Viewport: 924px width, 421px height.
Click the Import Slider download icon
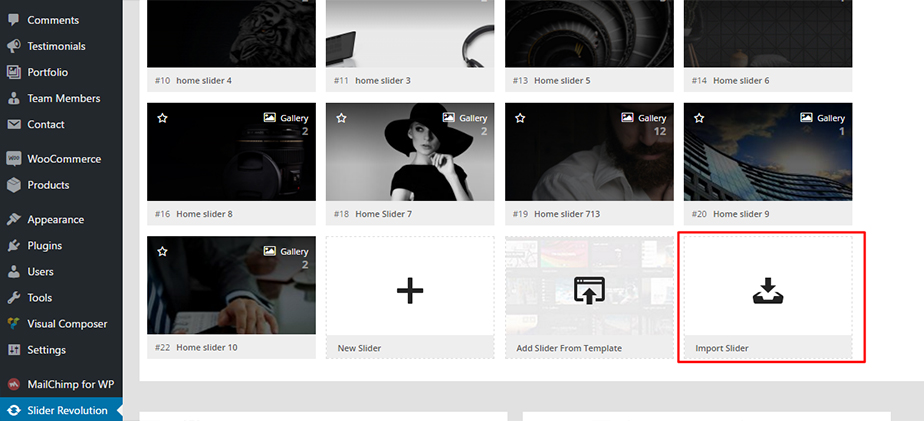click(768, 291)
